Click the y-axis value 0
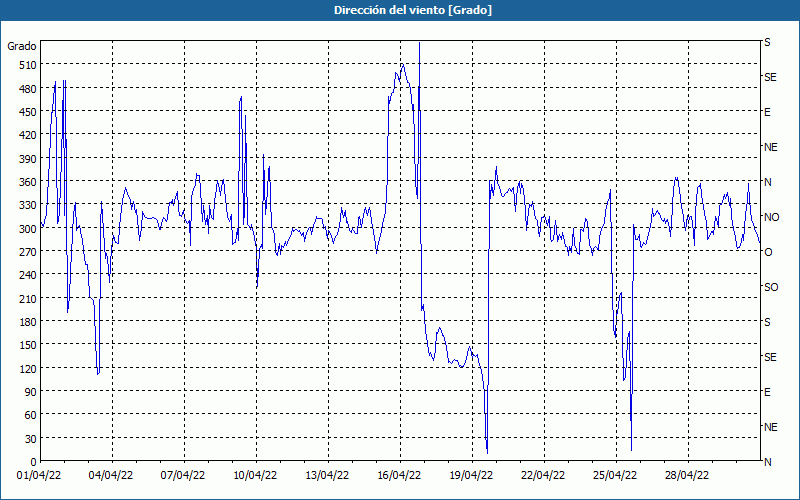800x500 pixels. (34, 462)
